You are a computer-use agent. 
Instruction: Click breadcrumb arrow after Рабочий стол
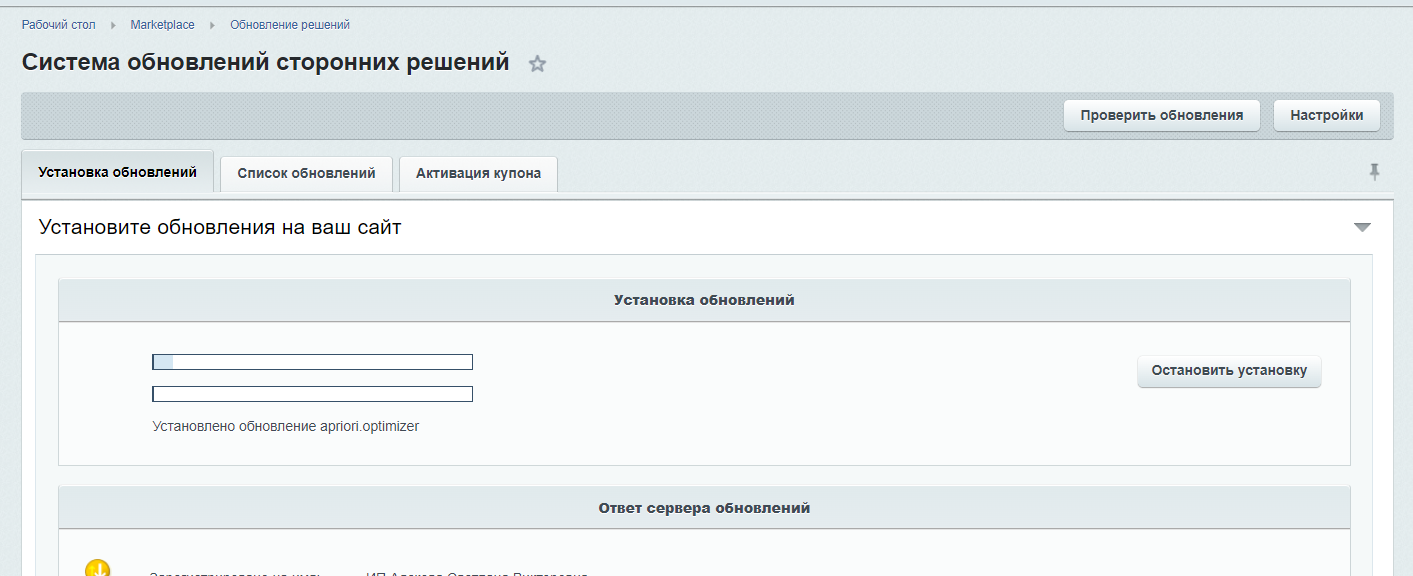tap(113, 25)
